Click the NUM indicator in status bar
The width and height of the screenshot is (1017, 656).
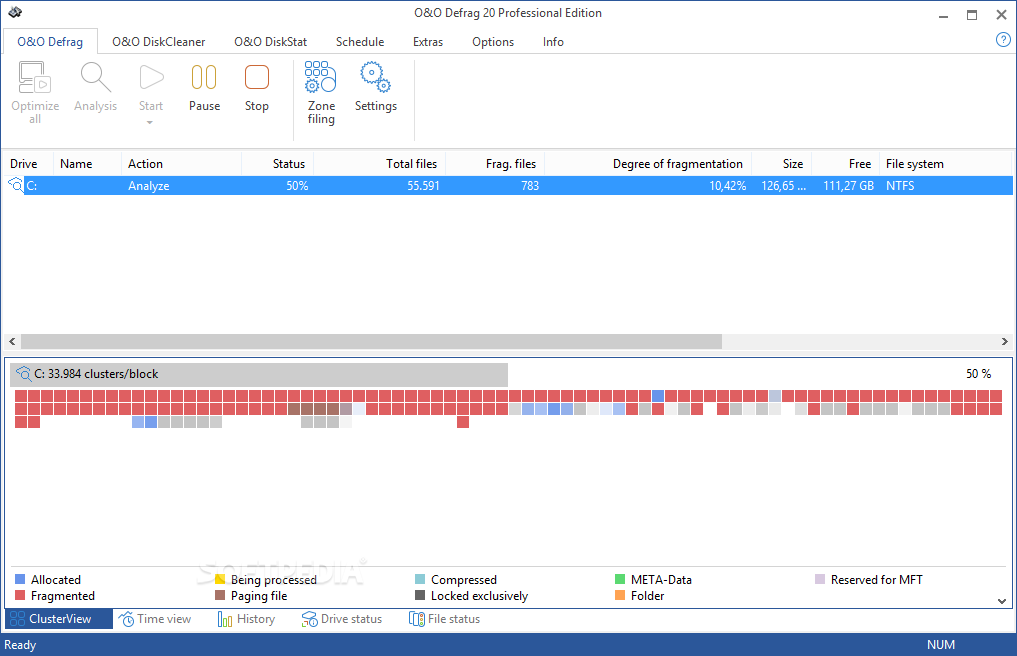940,645
